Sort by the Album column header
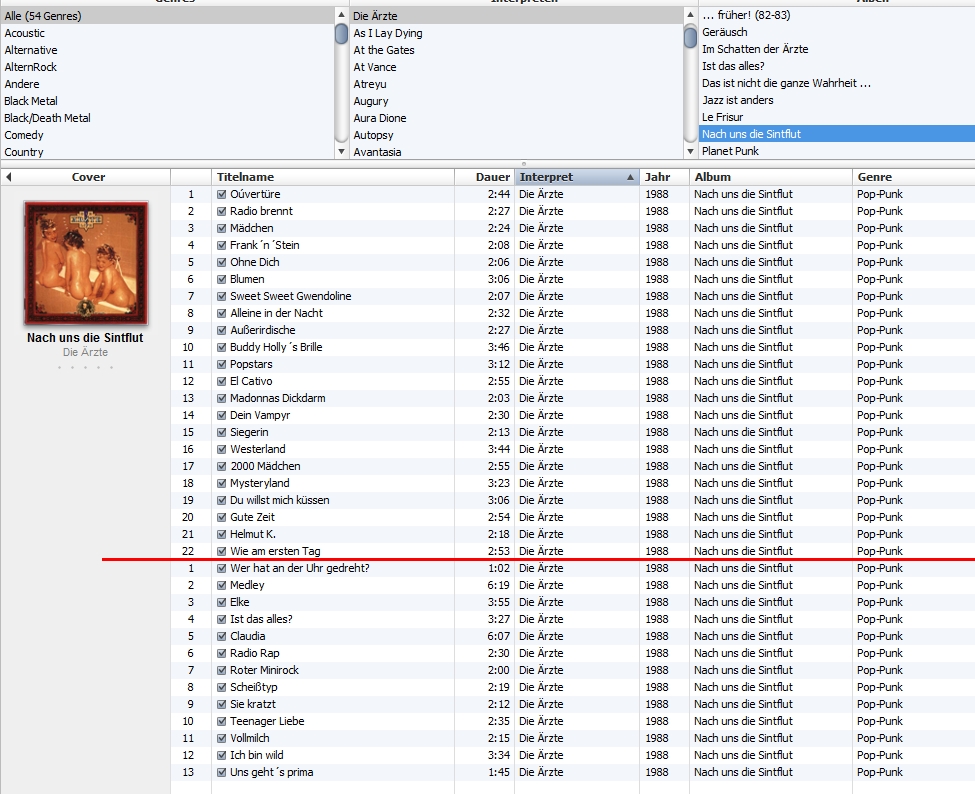The image size is (975, 794). (771, 177)
